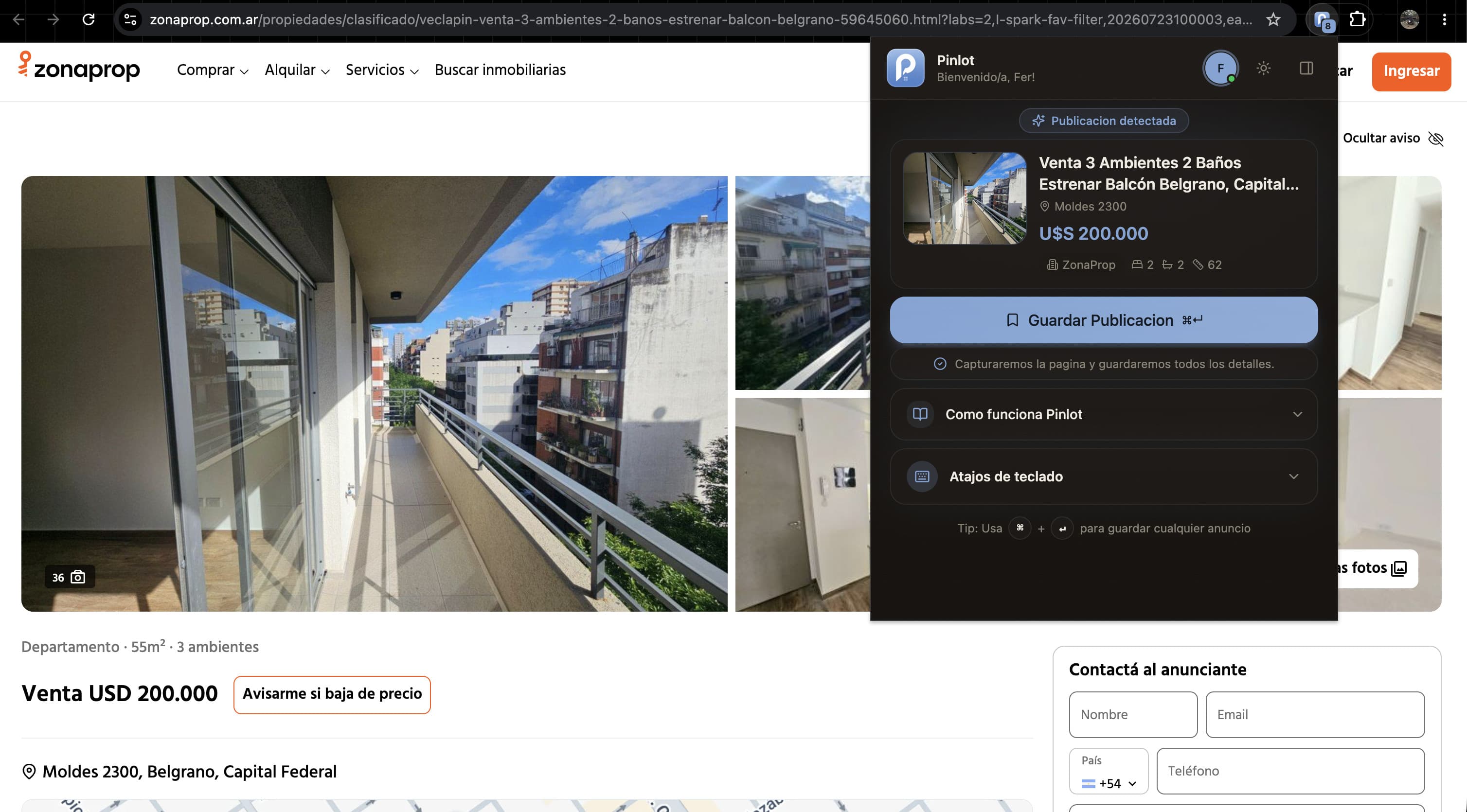Open the interior door photo thumbnail

pos(803,505)
